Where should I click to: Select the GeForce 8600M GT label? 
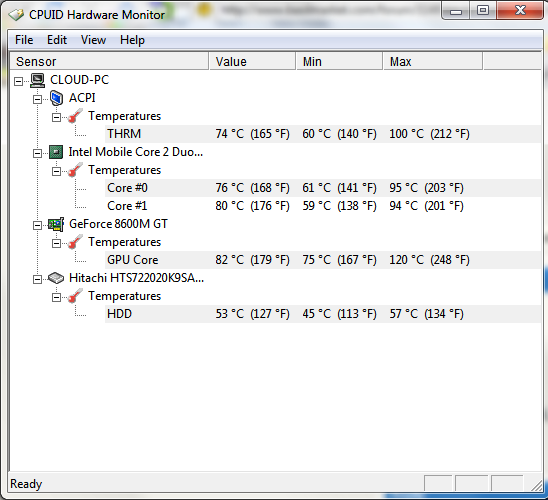pyautogui.click(x=118, y=224)
